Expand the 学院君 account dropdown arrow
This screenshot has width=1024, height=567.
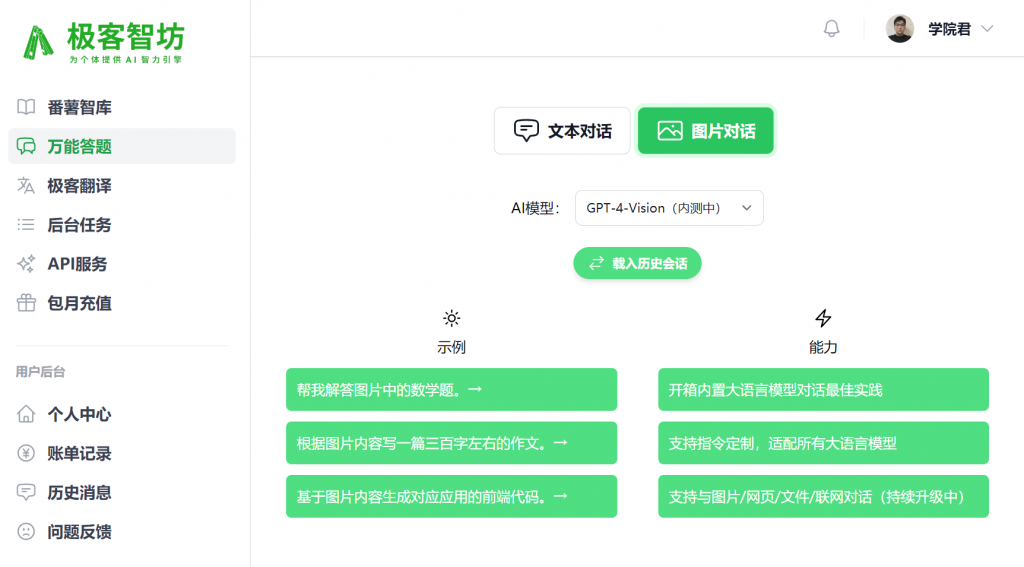tap(987, 29)
